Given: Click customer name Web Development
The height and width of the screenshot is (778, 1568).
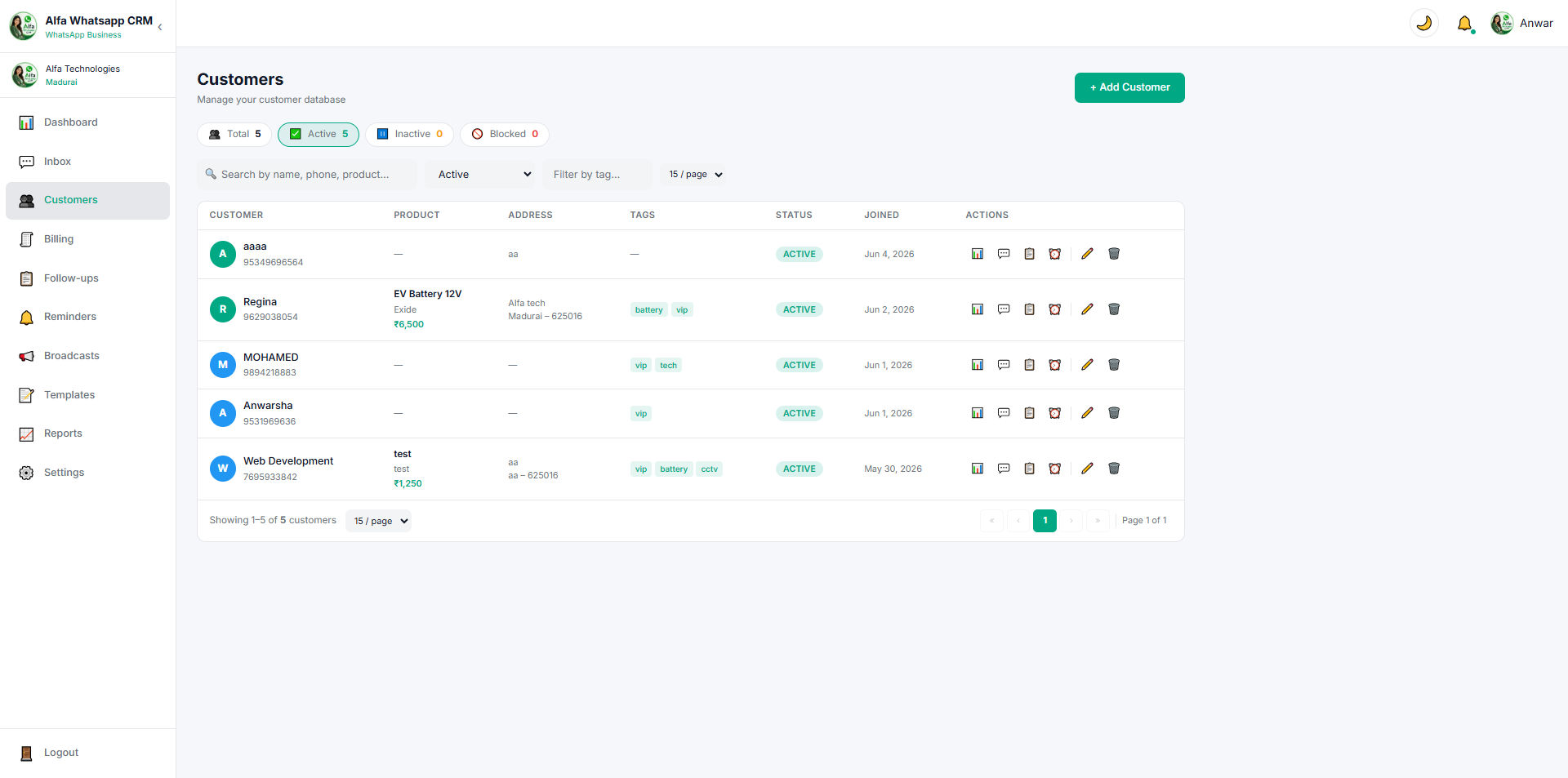Looking at the screenshot, I should pyautogui.click(x=288, y=461).
